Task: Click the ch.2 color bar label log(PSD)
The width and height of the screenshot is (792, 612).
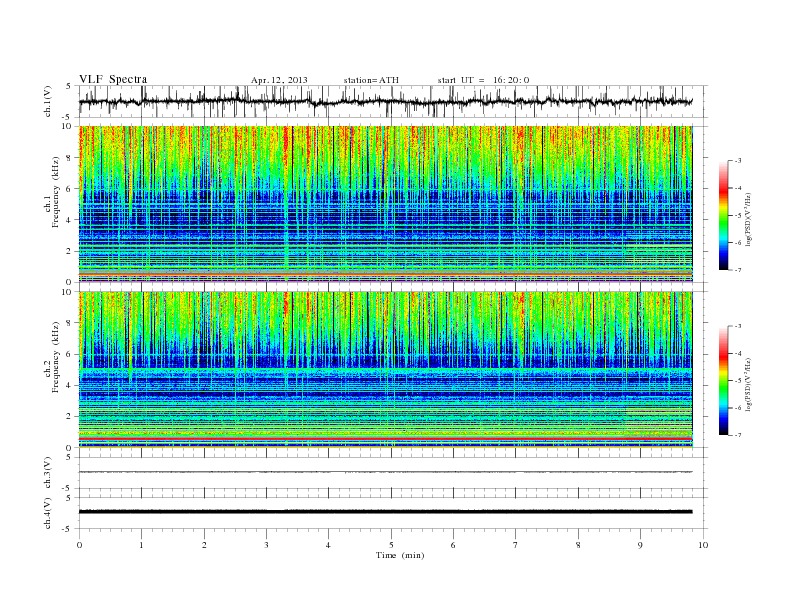Action: (x=748, y=384)
